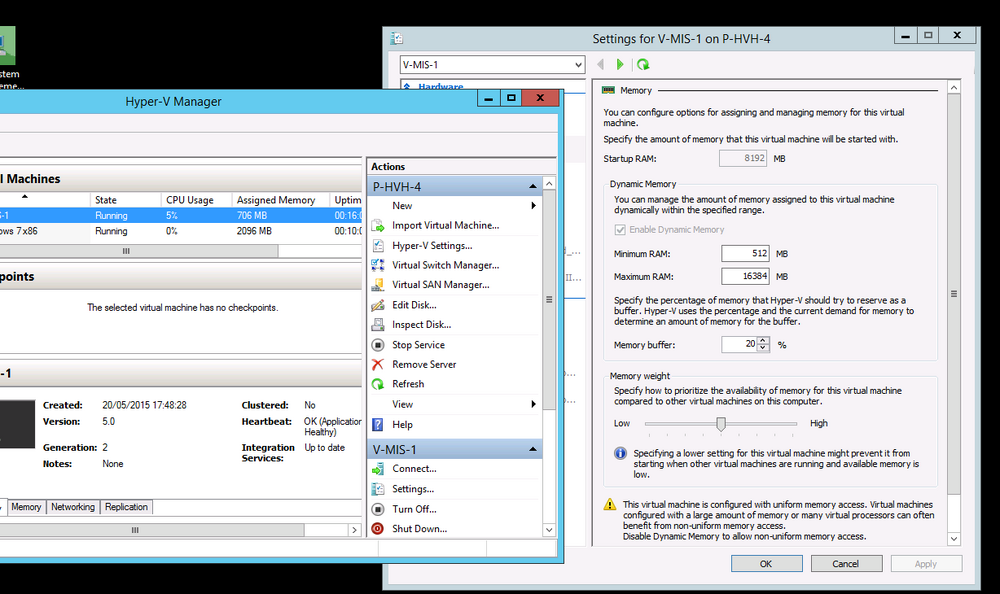Click the green Refresh icon in Actions
Viewport: 1000px width, 594px height.
(x=378, y=384)
